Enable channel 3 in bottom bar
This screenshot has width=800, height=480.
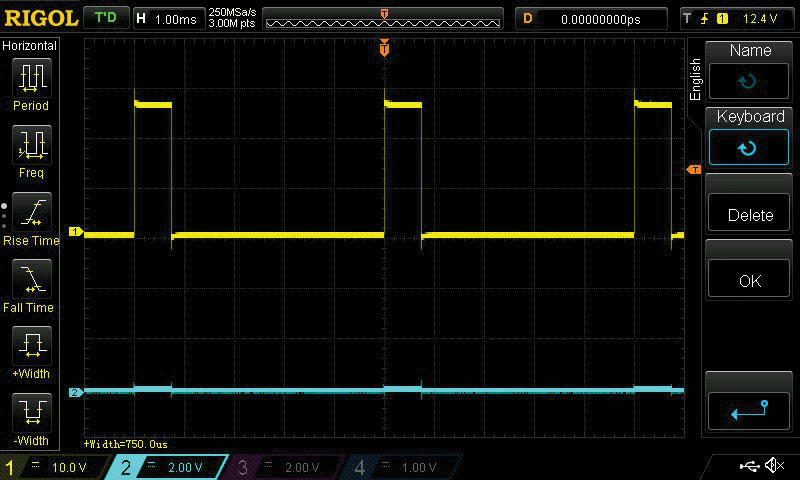point(286,467)
